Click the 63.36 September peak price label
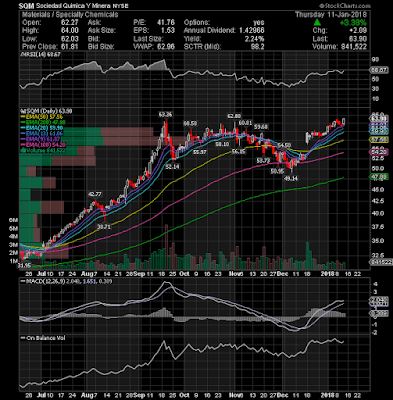The width and height of the screenshot is (393, 400). (166, 115)
